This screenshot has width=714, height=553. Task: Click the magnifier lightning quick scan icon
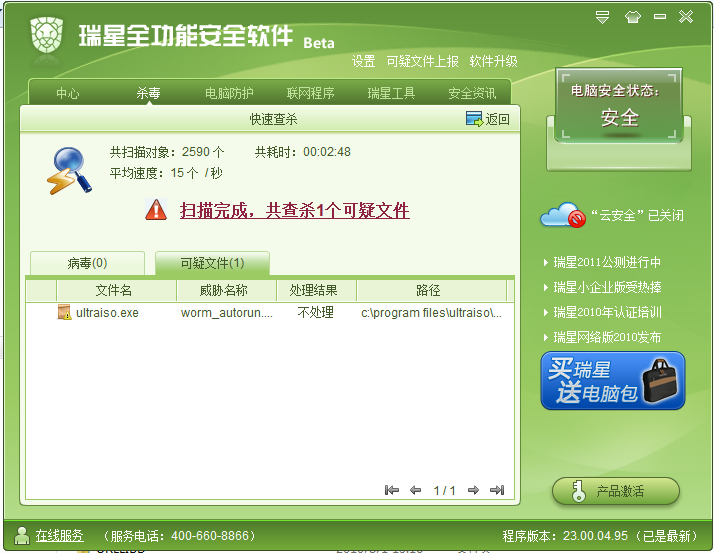[69, 170]
